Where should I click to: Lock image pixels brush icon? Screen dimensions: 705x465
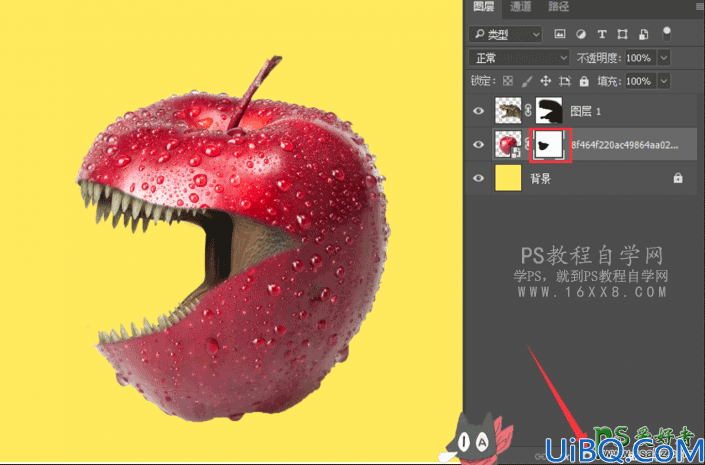click(527, 81)
